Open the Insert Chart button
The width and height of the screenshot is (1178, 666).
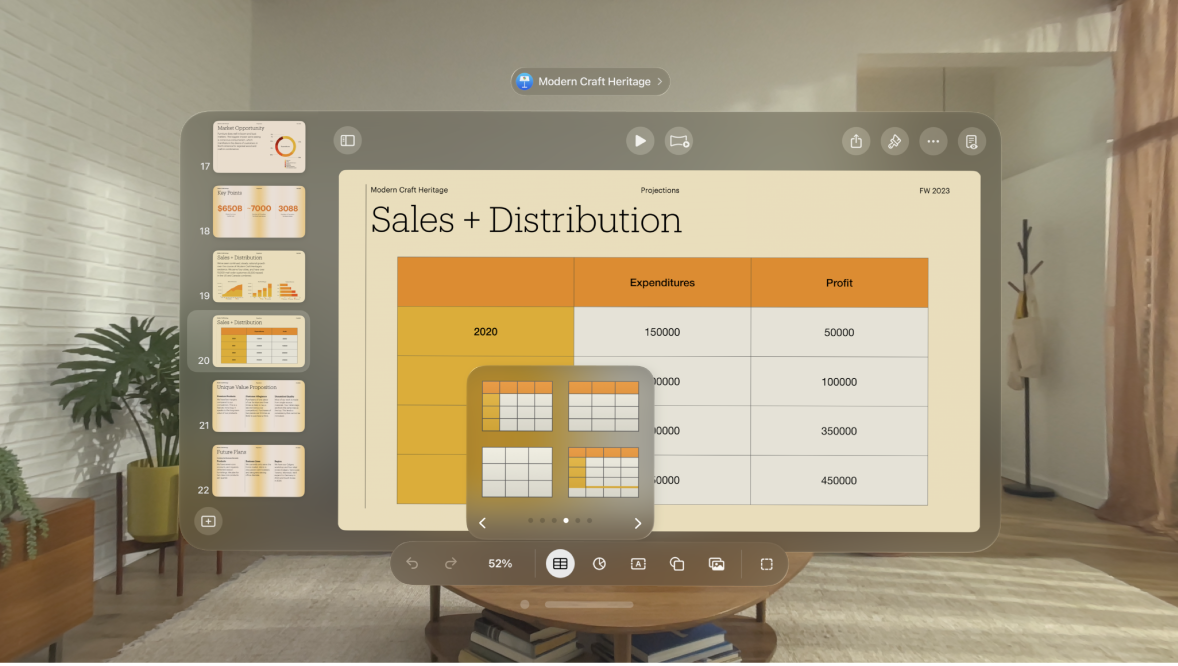click(599, 564)
